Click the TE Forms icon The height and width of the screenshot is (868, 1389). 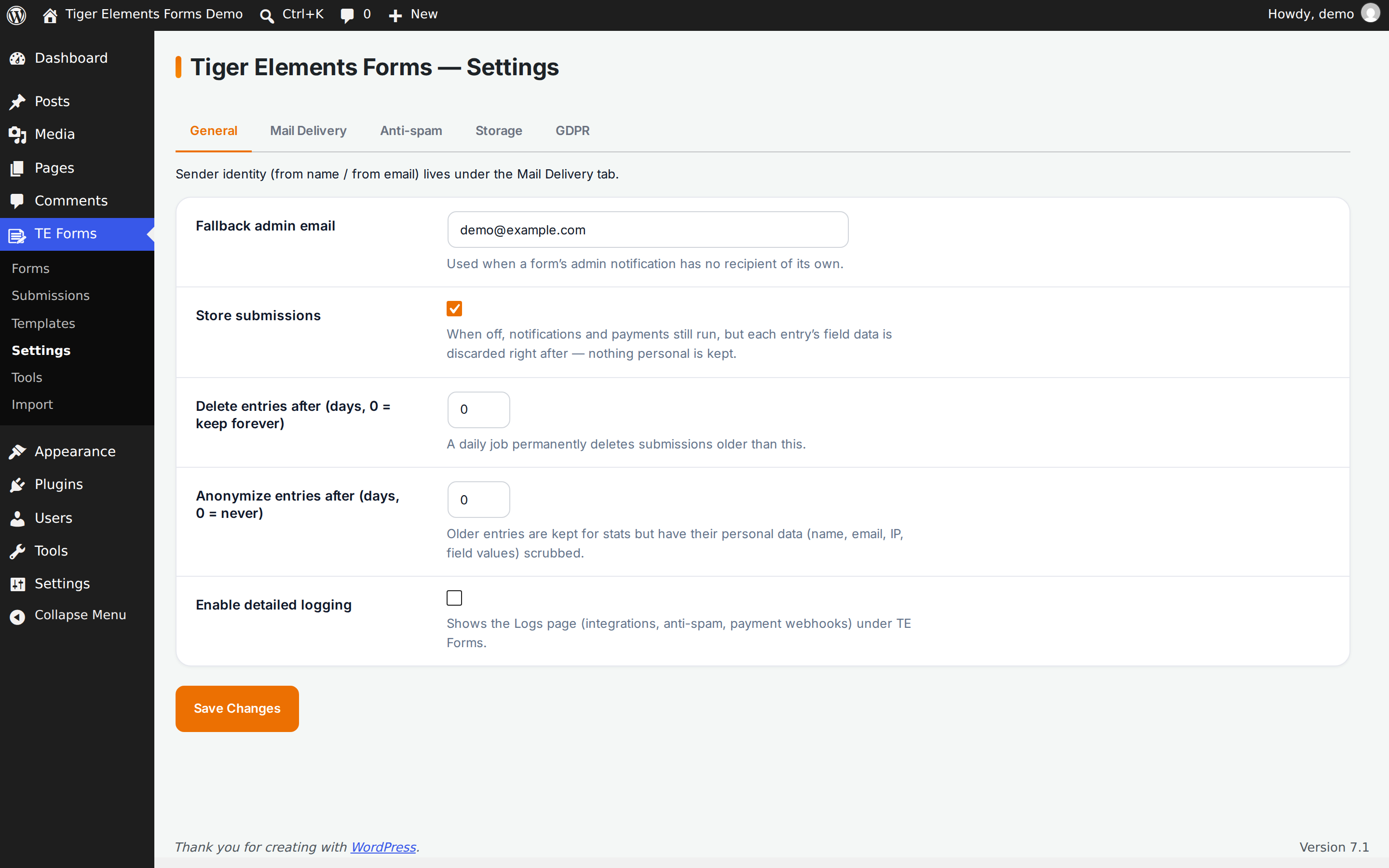[x=18, y=235]
